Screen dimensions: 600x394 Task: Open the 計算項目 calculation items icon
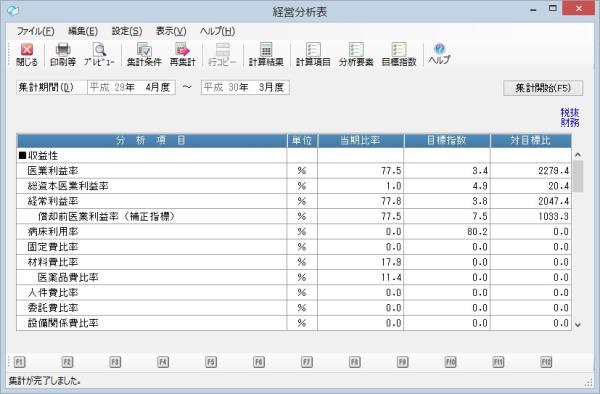pos(313,55)
